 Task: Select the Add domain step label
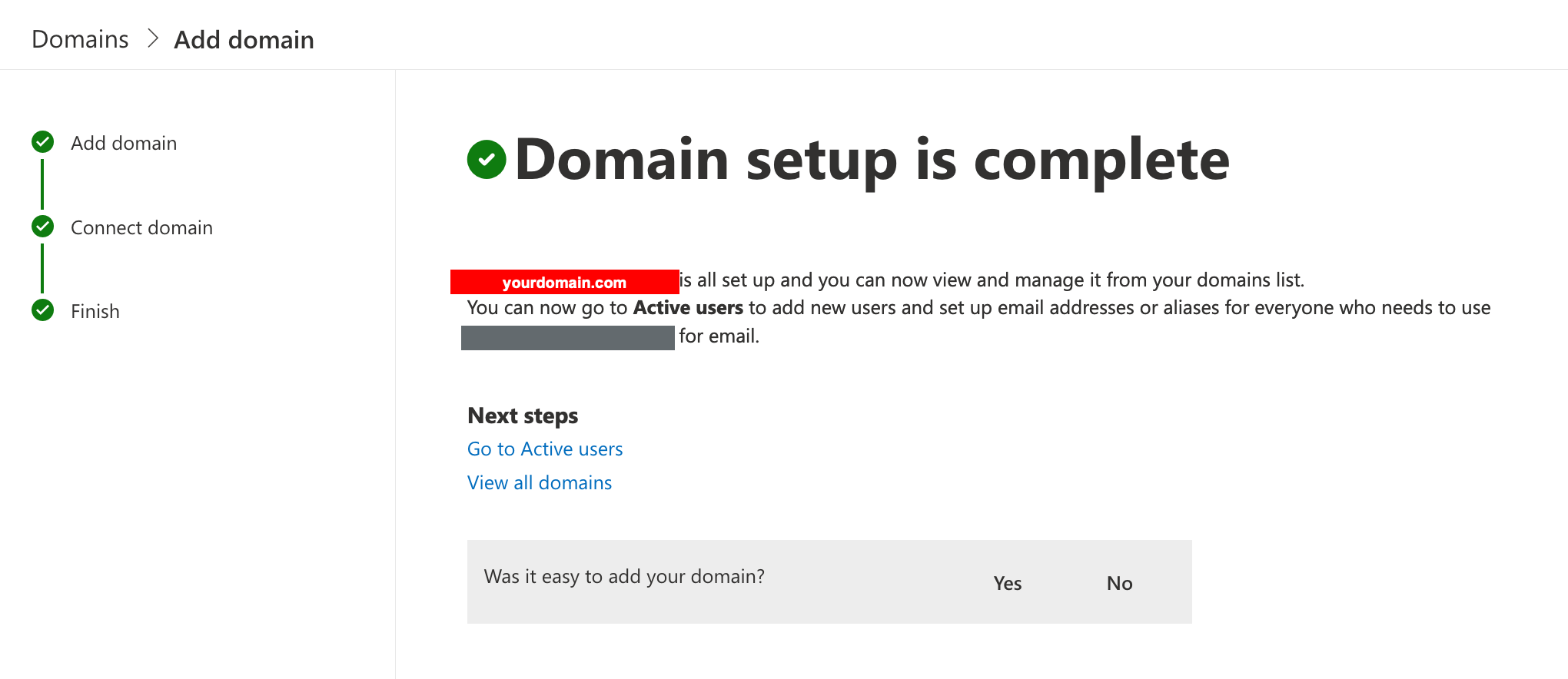(x=124, y=143)
